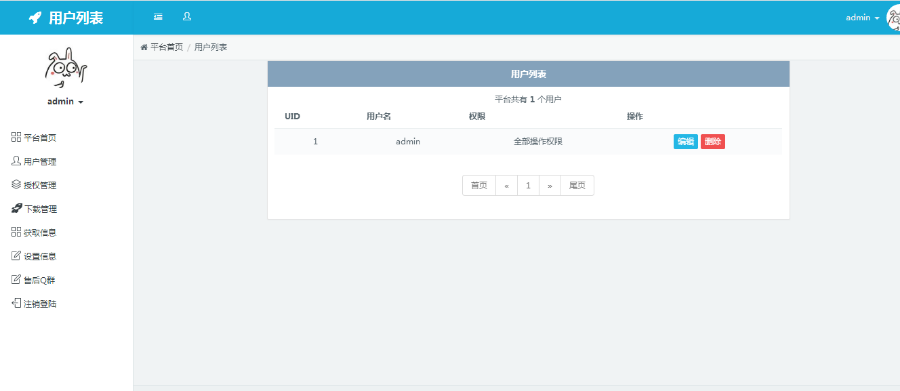Click the 平台共有 1 个用户 summary text
The height and width of the screenshot is (391, 900).
(x=528, y=99)
